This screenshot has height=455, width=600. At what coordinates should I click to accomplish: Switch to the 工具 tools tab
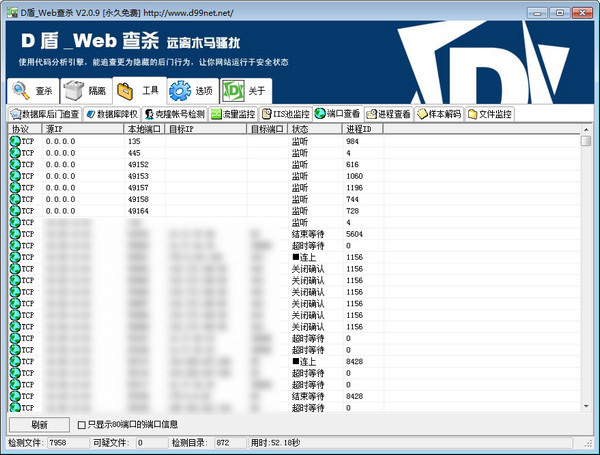pos(140,90)
